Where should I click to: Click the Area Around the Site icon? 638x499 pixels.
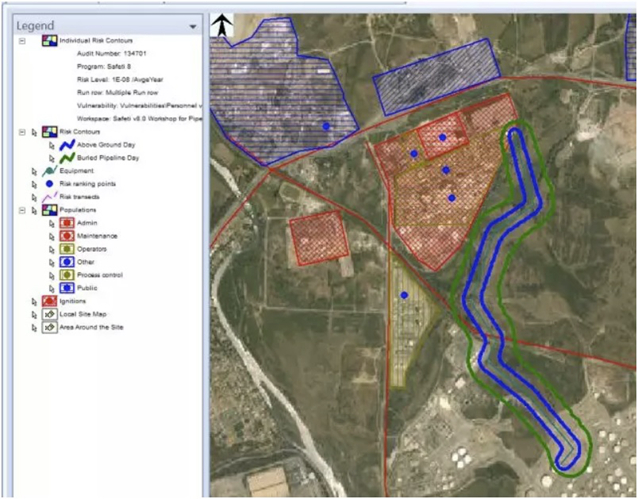(x=49, y=327)
